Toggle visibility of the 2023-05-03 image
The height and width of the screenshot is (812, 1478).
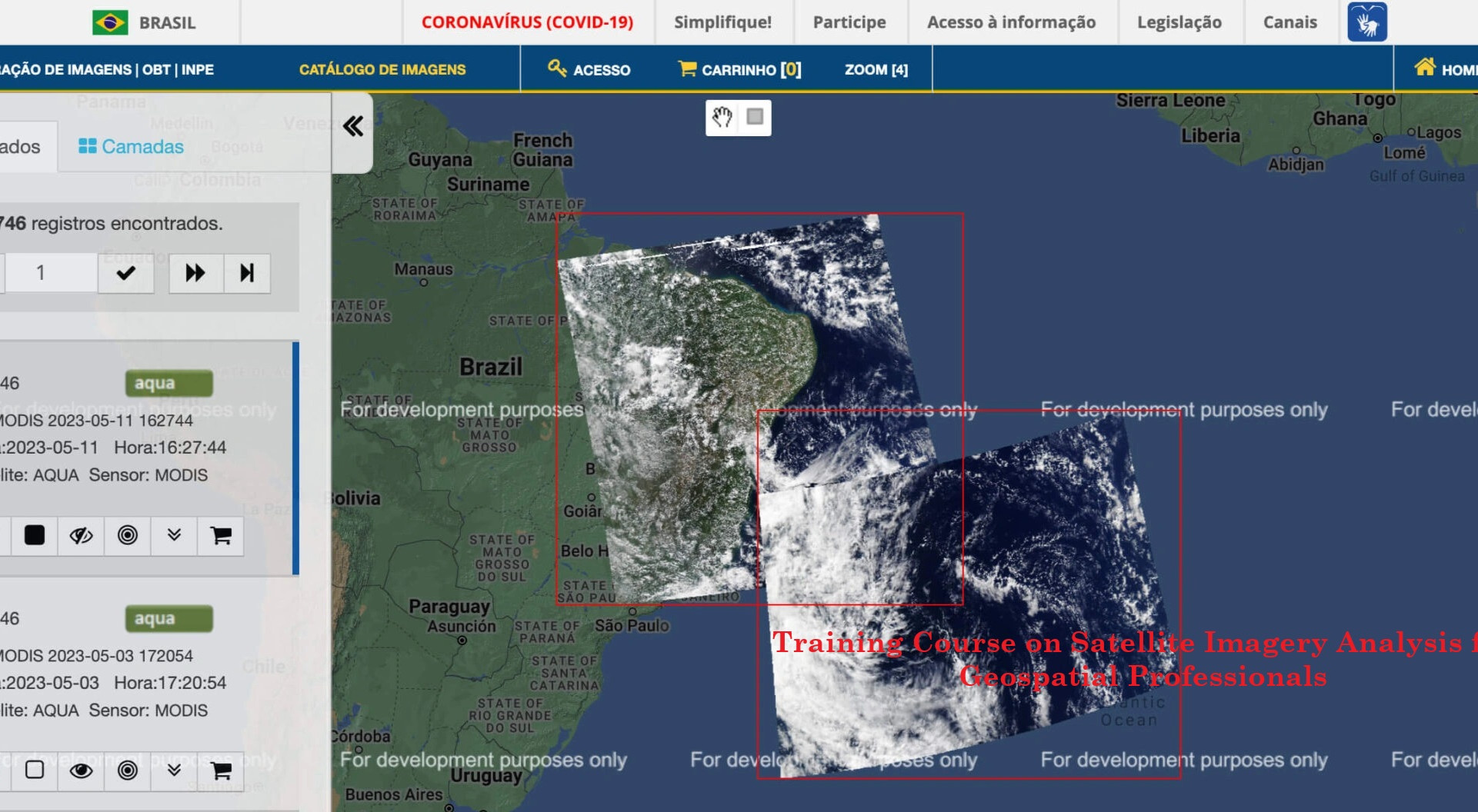pos(81,770)
